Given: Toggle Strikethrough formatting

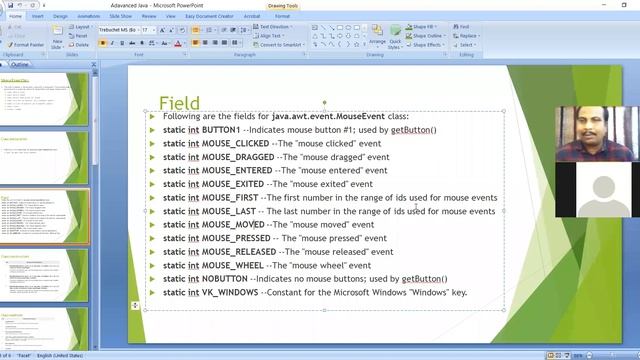Looking at the screenshot, I should pyautogui.click(x=132, y=43).
